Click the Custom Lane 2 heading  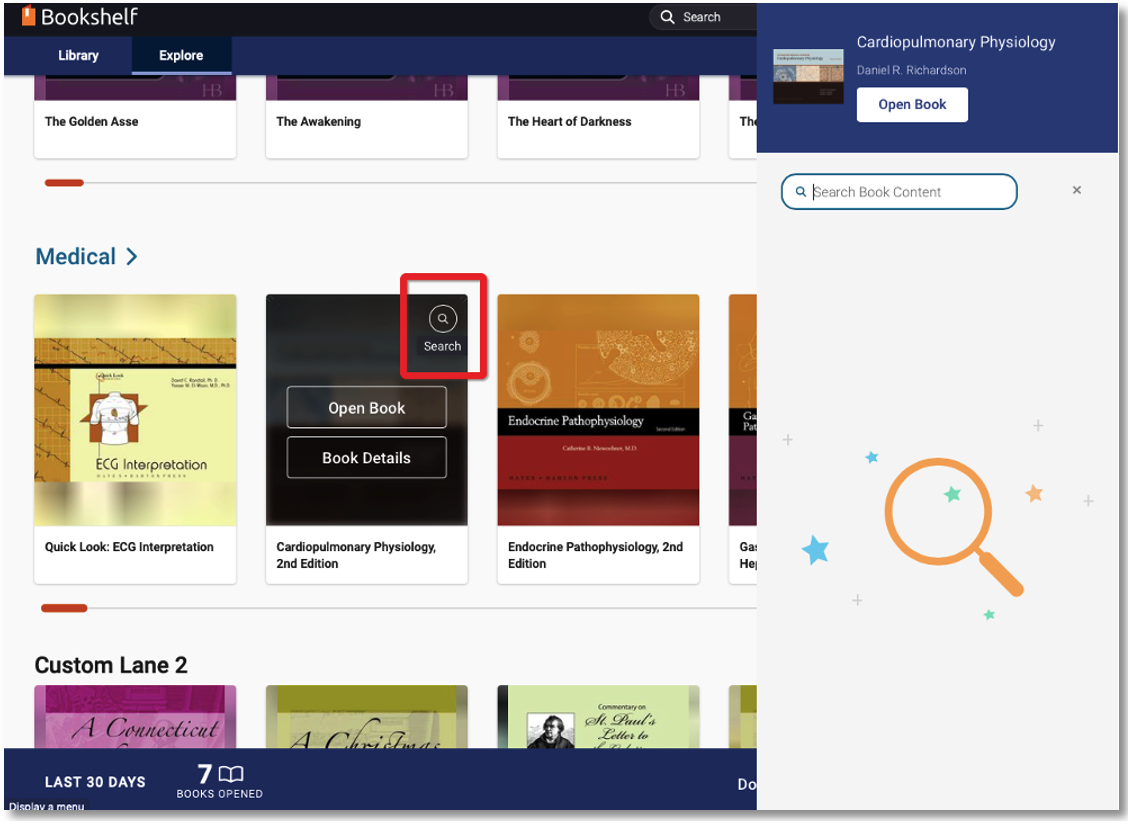coord(111,665)
